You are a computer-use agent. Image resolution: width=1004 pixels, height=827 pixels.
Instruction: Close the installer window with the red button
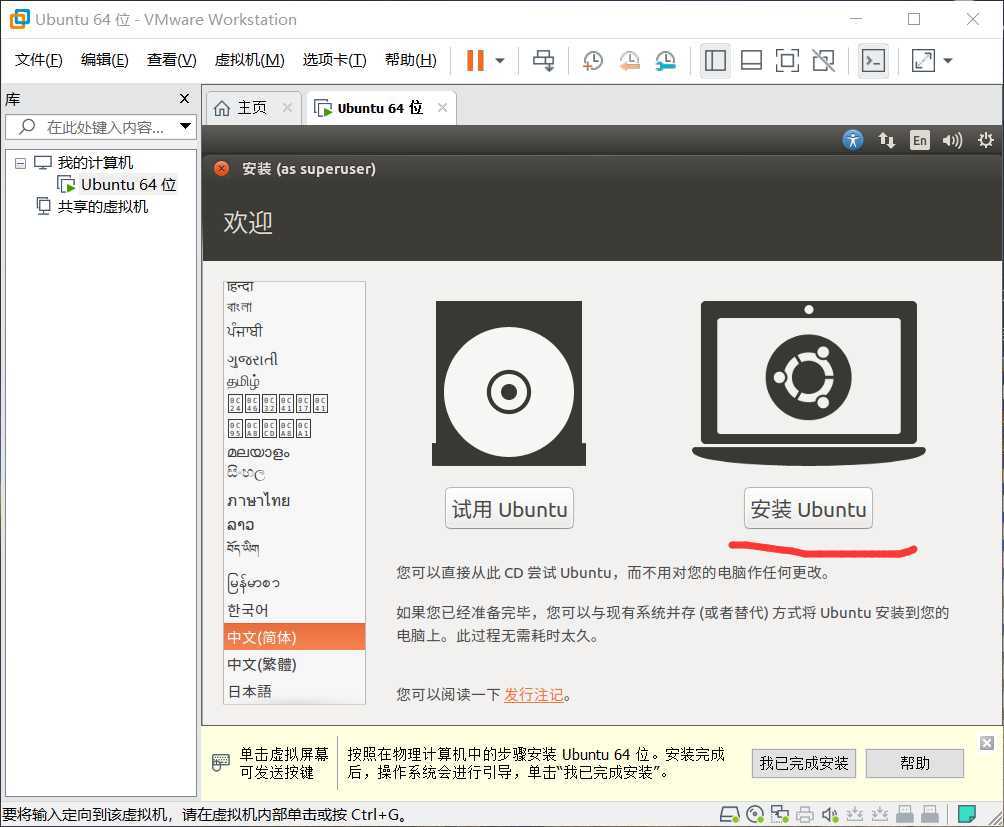pyautogui.click(x=222, y=168)
